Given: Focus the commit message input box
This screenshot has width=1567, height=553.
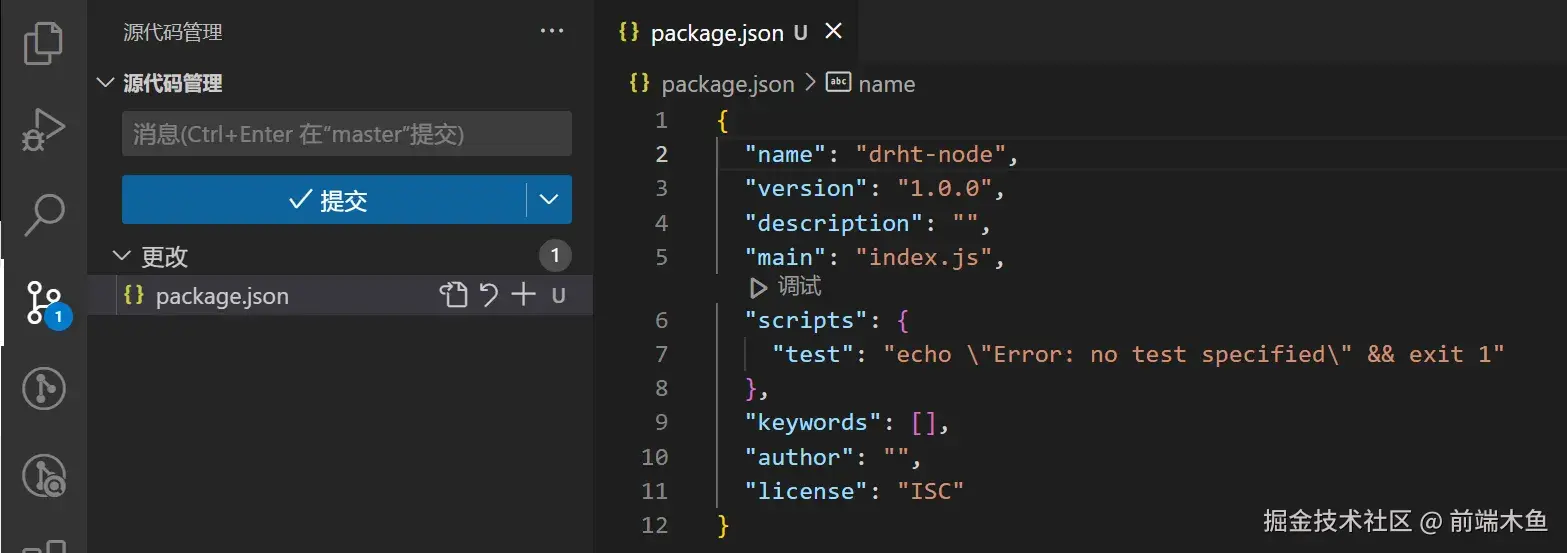Looking at the screenshot, I should (x=347, y=133).
